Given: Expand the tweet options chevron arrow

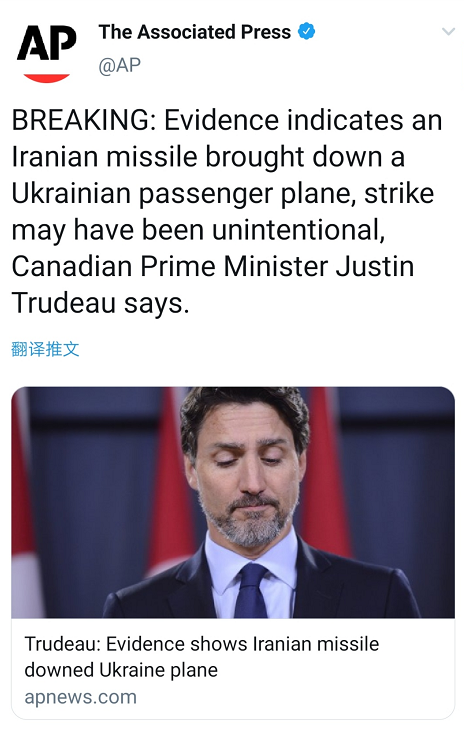Looking at the screenshot, I should click(x=448, y=31).
